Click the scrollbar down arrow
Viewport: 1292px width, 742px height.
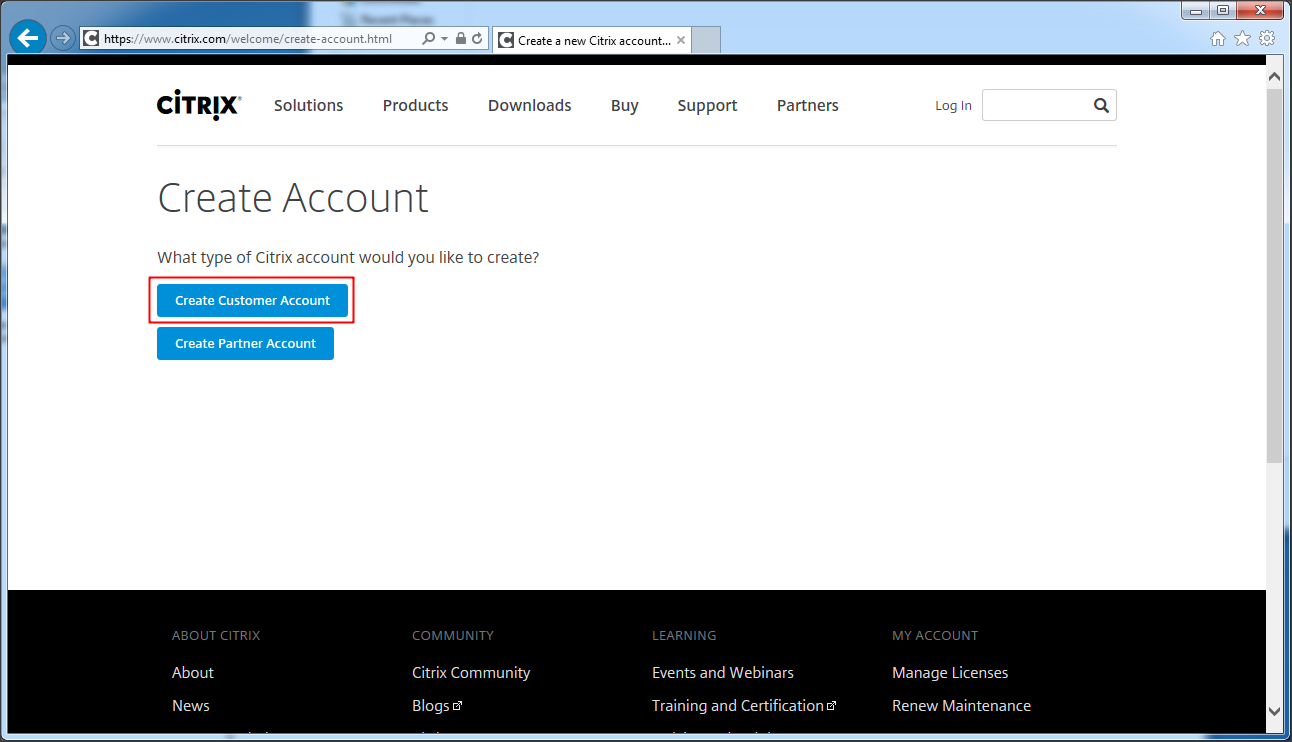tap(1274, 711)
